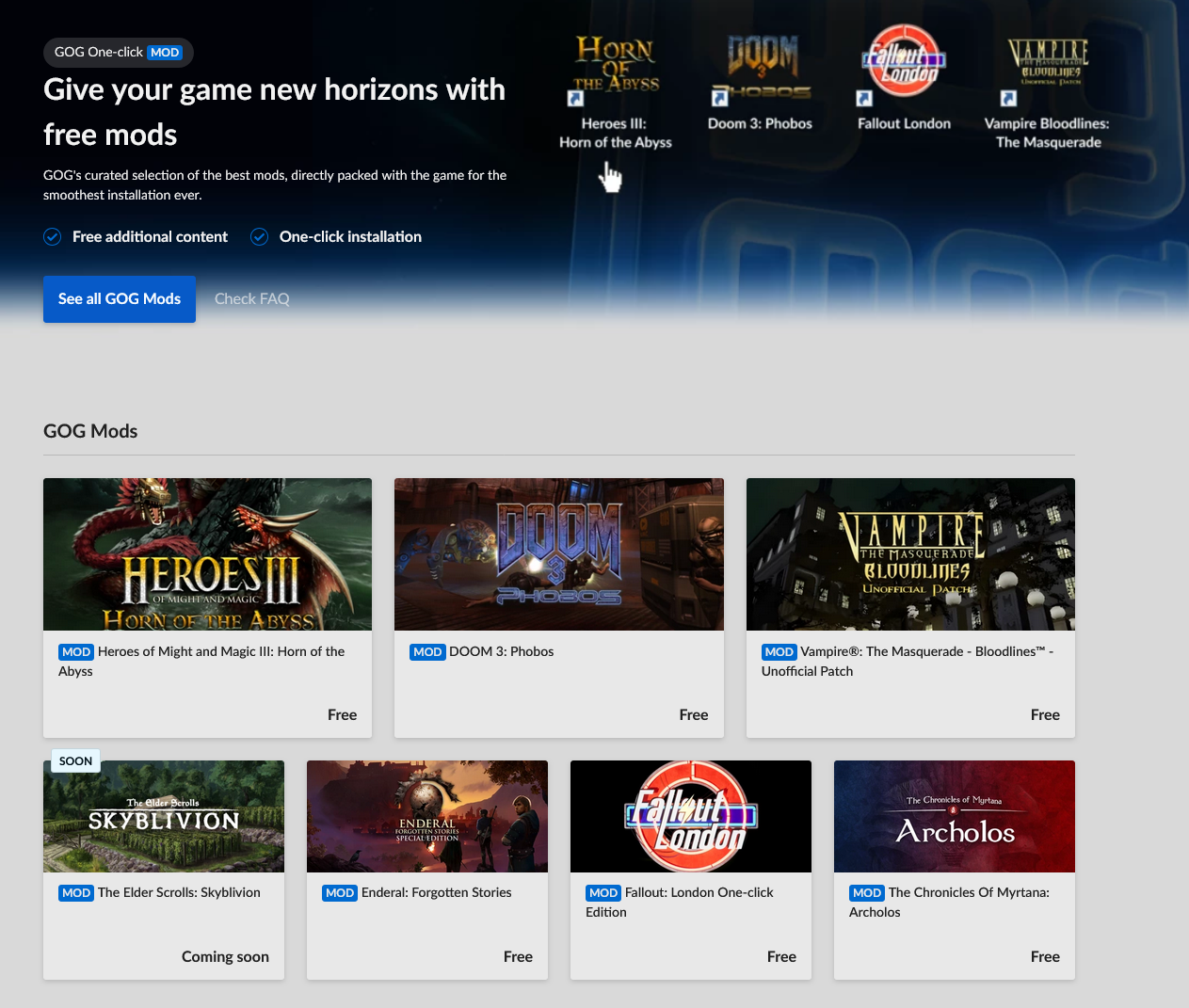Click 'Give your game new horizons' headline
Image resolution: width=1189 pixels, height=1008 pixels.
pyautogui.click(x=275, y=112)
